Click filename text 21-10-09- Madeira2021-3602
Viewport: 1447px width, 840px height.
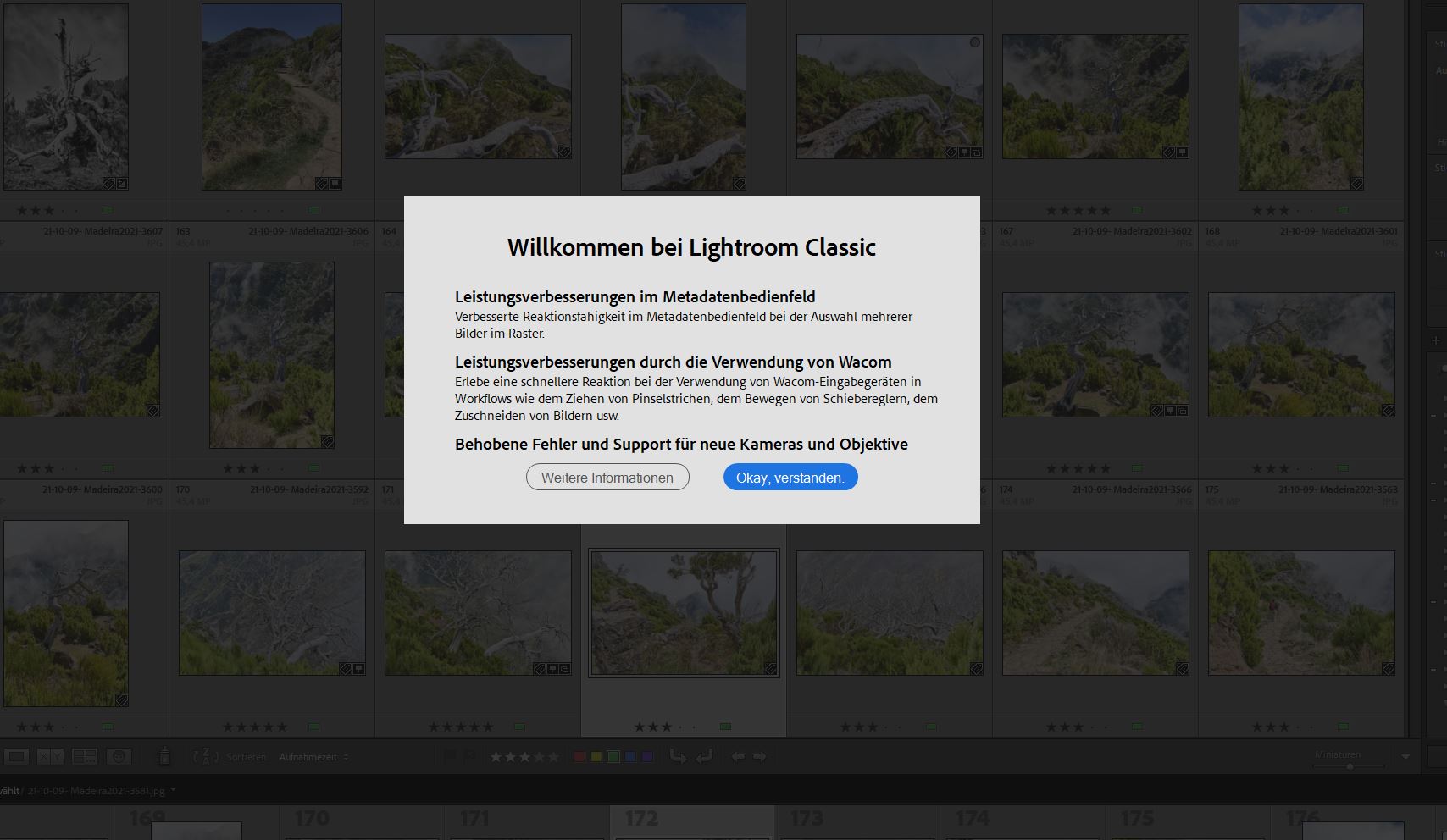1132,231
